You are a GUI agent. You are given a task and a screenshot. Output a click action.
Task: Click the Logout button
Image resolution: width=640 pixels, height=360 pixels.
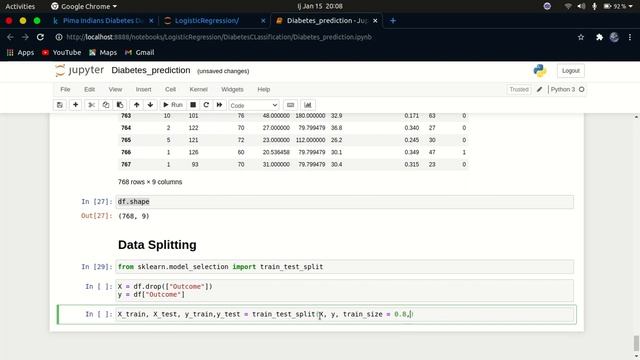pos(571,71)
